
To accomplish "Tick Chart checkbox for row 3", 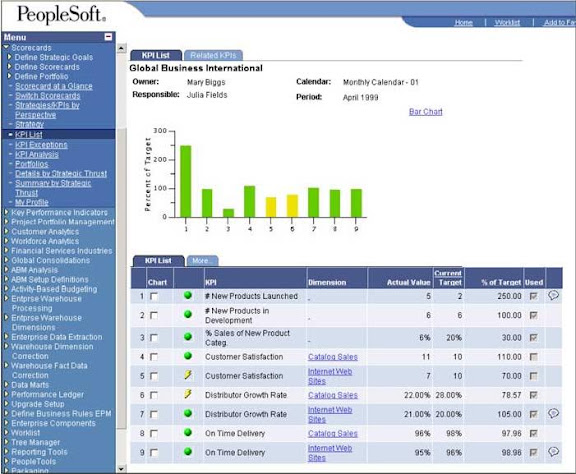I will 154,338.
